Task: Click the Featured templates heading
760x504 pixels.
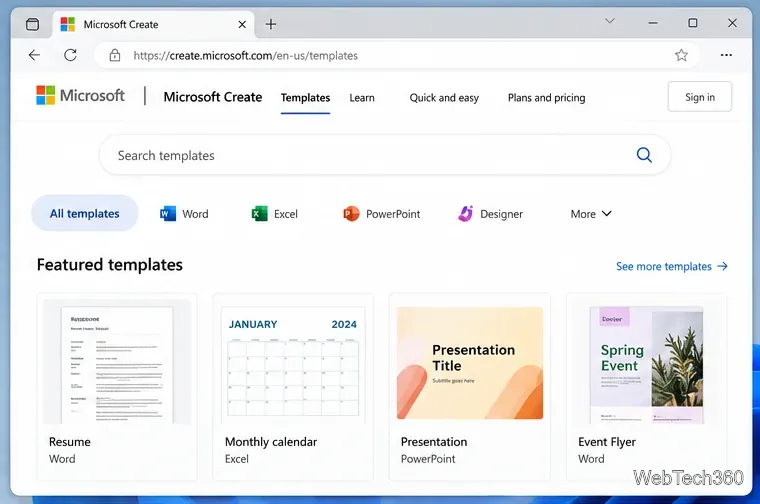Action: (x=110, y=265)
